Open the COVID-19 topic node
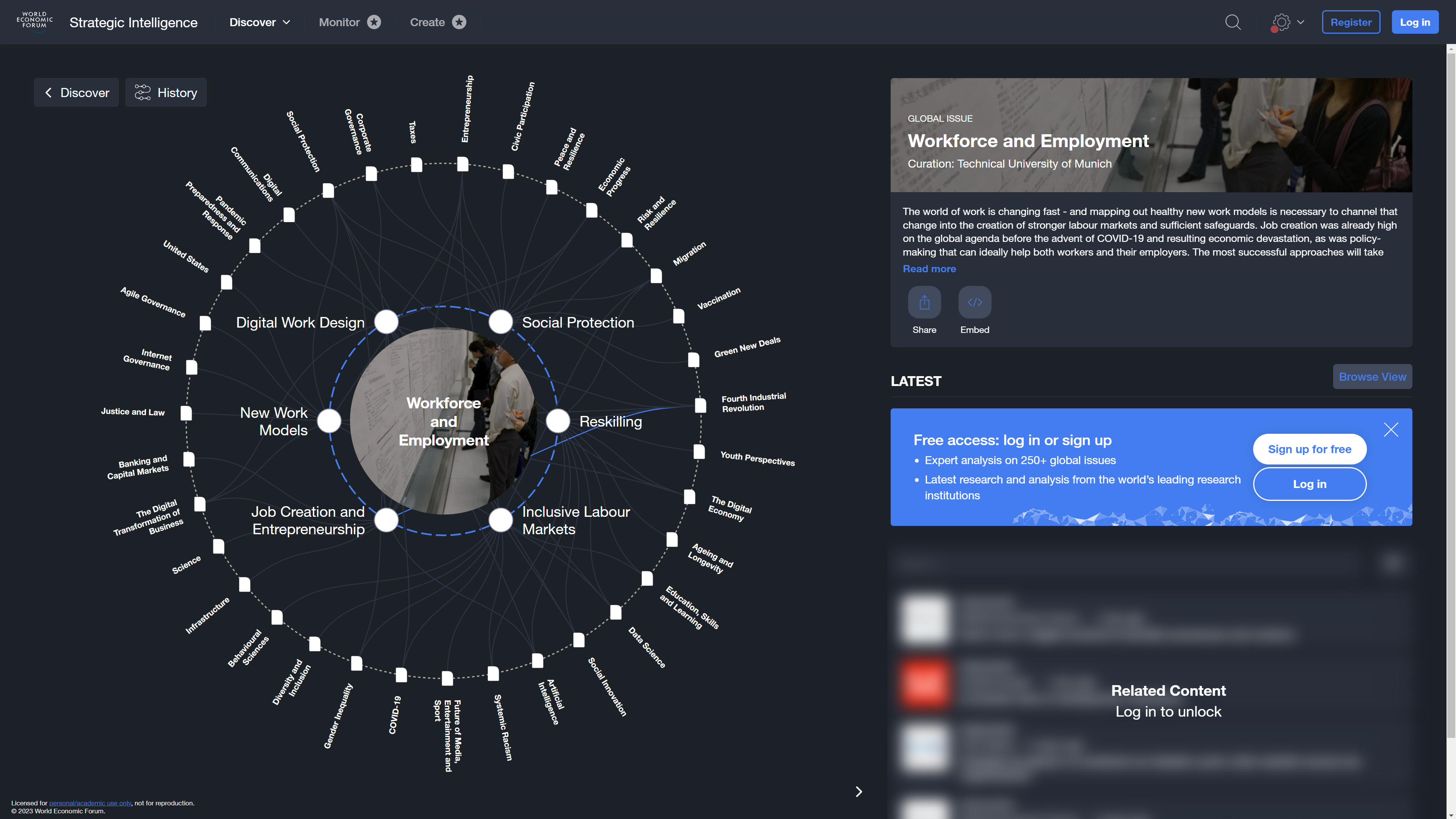This screenshot has height=819, width=1456. (401, 674)
